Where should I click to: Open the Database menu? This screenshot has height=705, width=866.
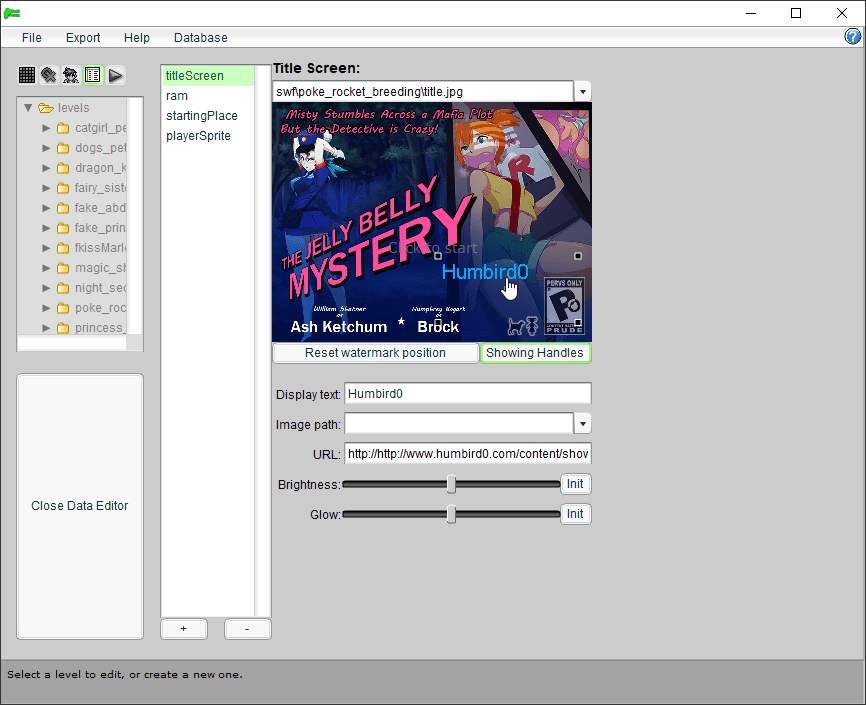pyautogui.click(x=200, y=38)
